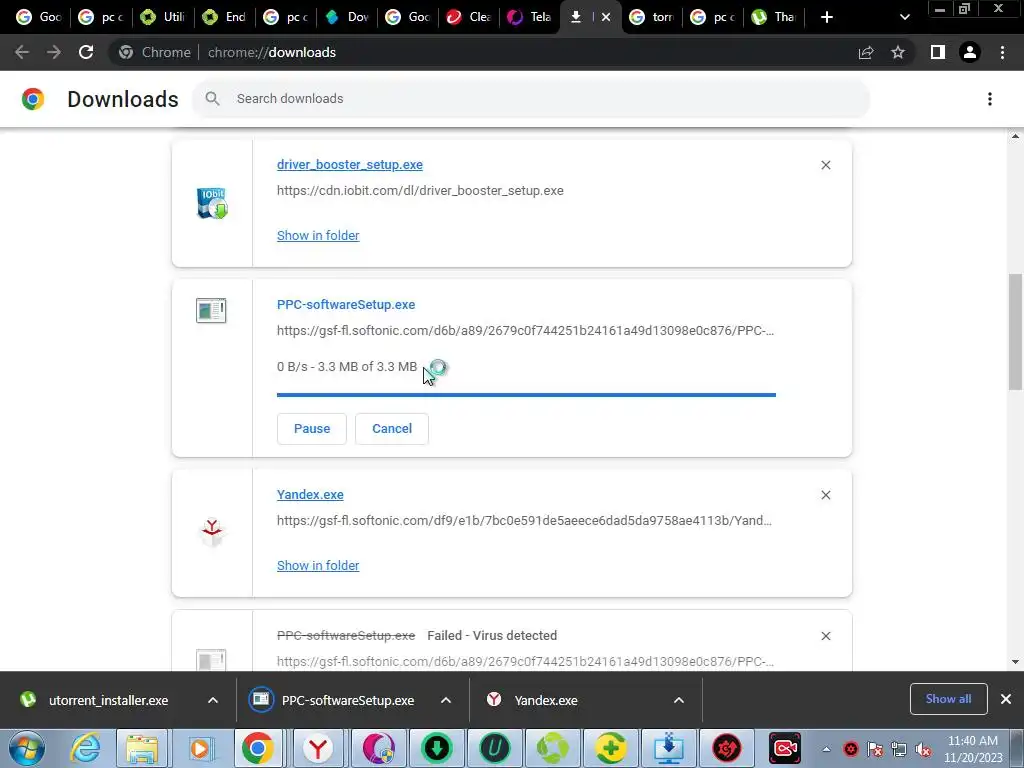The image size is (1024, 768).
Task: Open the IObit Uninstaller U taskbar icon
Action: 494,748
